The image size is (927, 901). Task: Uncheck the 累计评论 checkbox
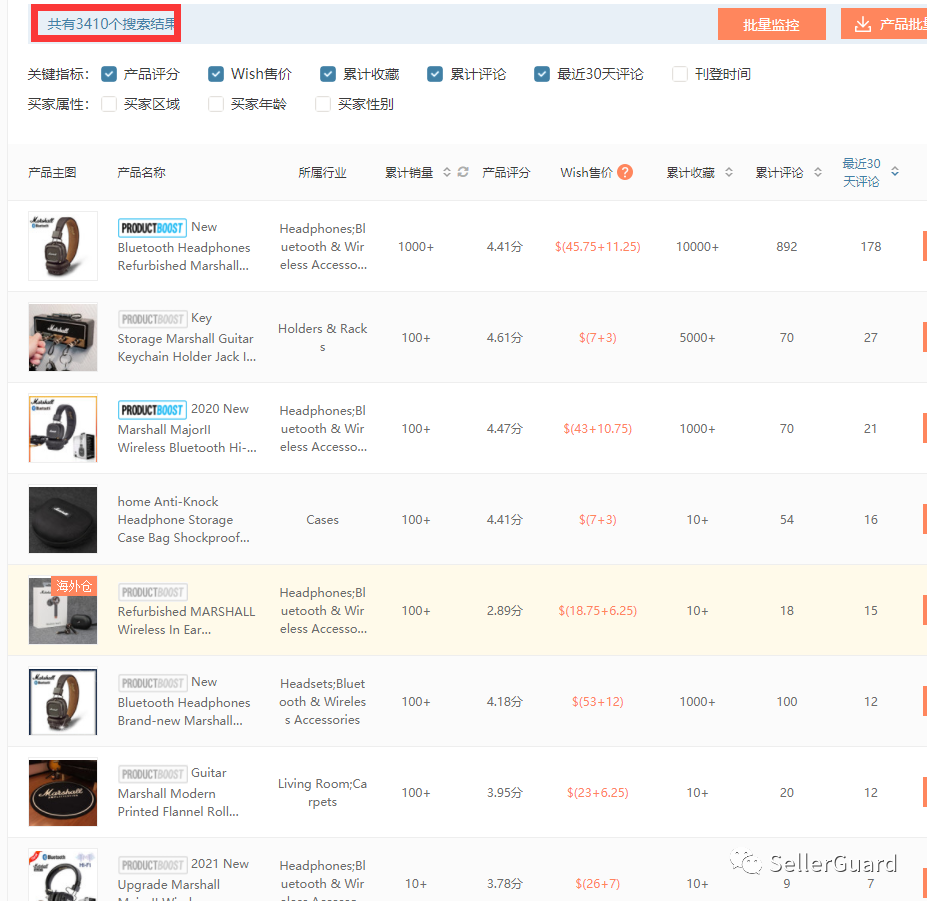point(435,74)
